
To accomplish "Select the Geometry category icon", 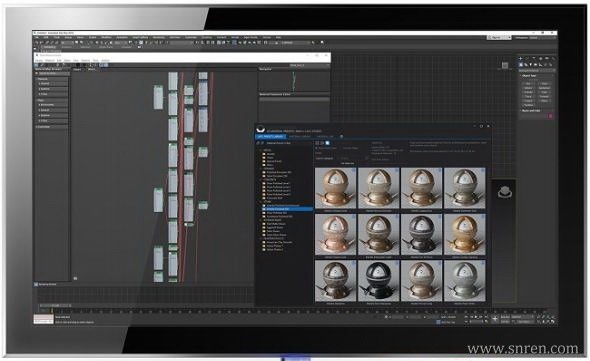I will (x=521, y=65).
